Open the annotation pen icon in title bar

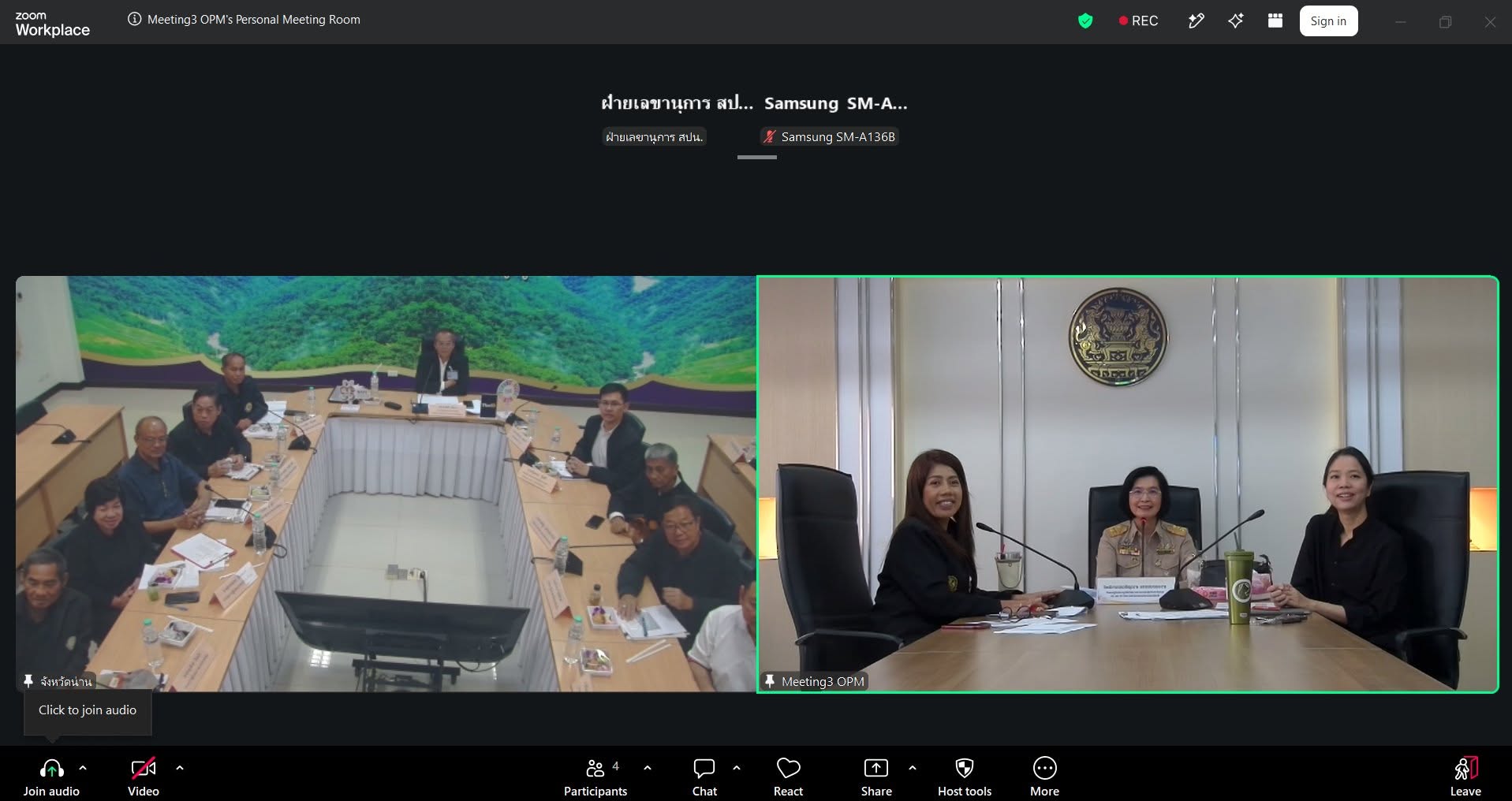click(1196, 21)
